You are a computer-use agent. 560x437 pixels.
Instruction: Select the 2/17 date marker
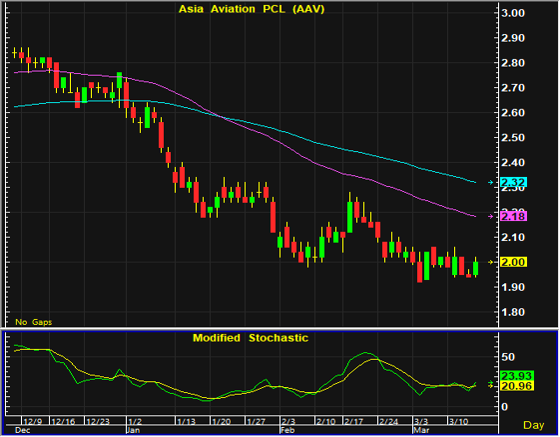tap(354, 422)
